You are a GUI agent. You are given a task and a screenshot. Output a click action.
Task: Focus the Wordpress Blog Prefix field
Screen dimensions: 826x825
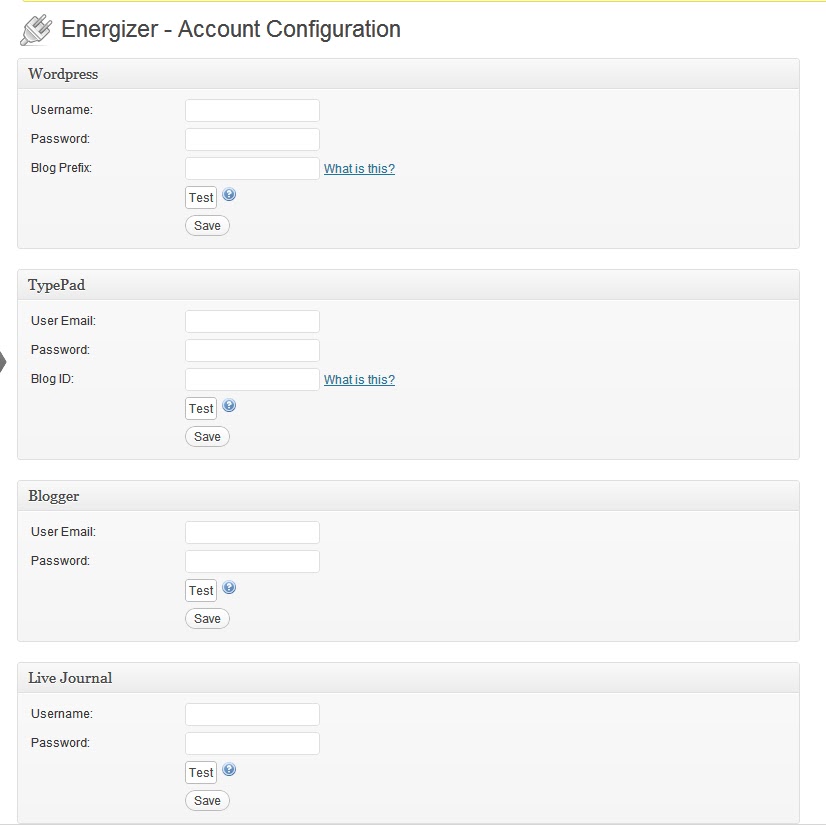tap(252, 169)
